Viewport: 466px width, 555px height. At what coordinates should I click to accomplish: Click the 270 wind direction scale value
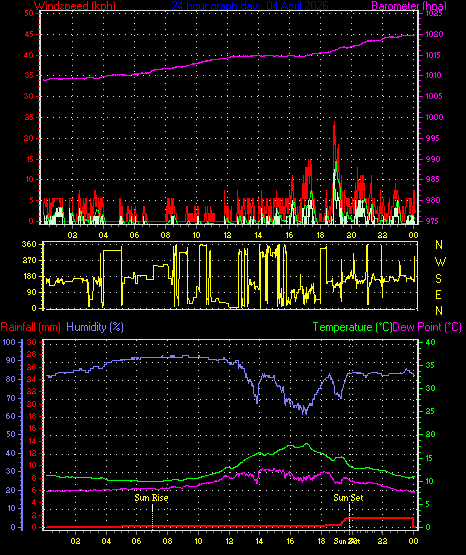(x=29, y=261)
